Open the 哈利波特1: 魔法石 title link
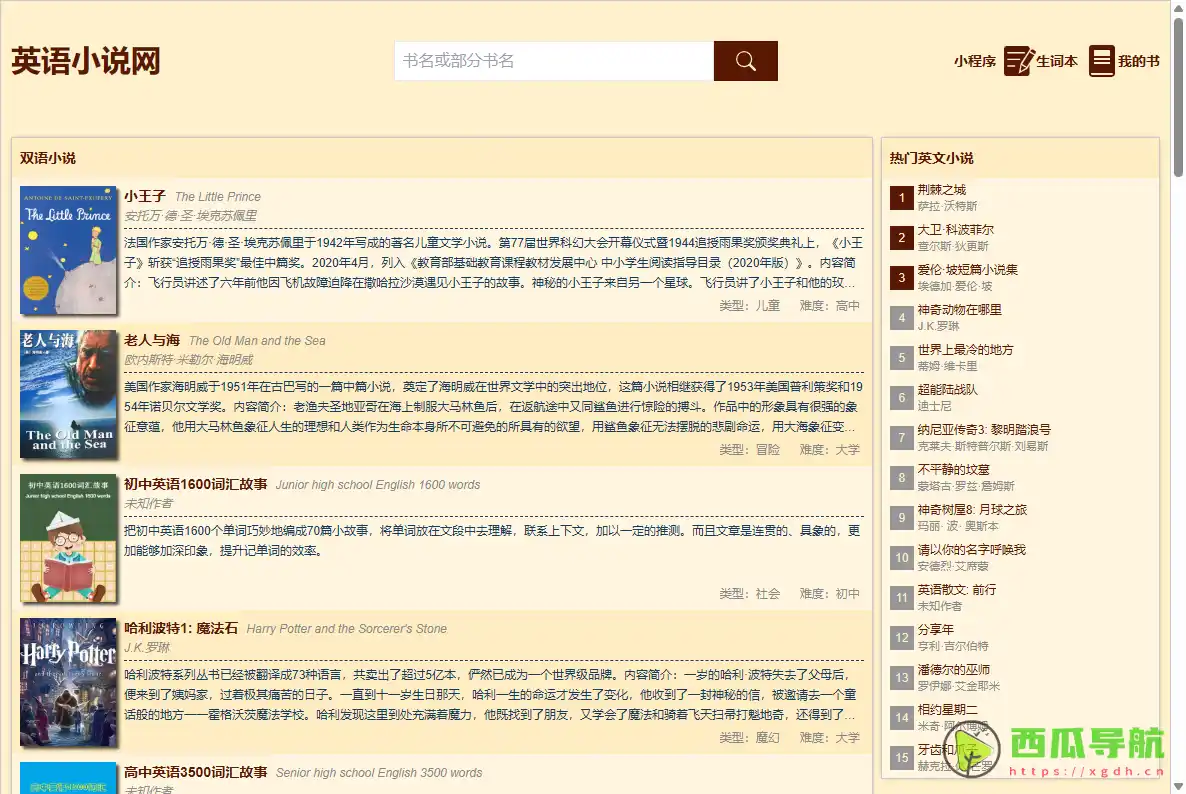The height and width of the screenshot is (794, 1186). point(181,628)
